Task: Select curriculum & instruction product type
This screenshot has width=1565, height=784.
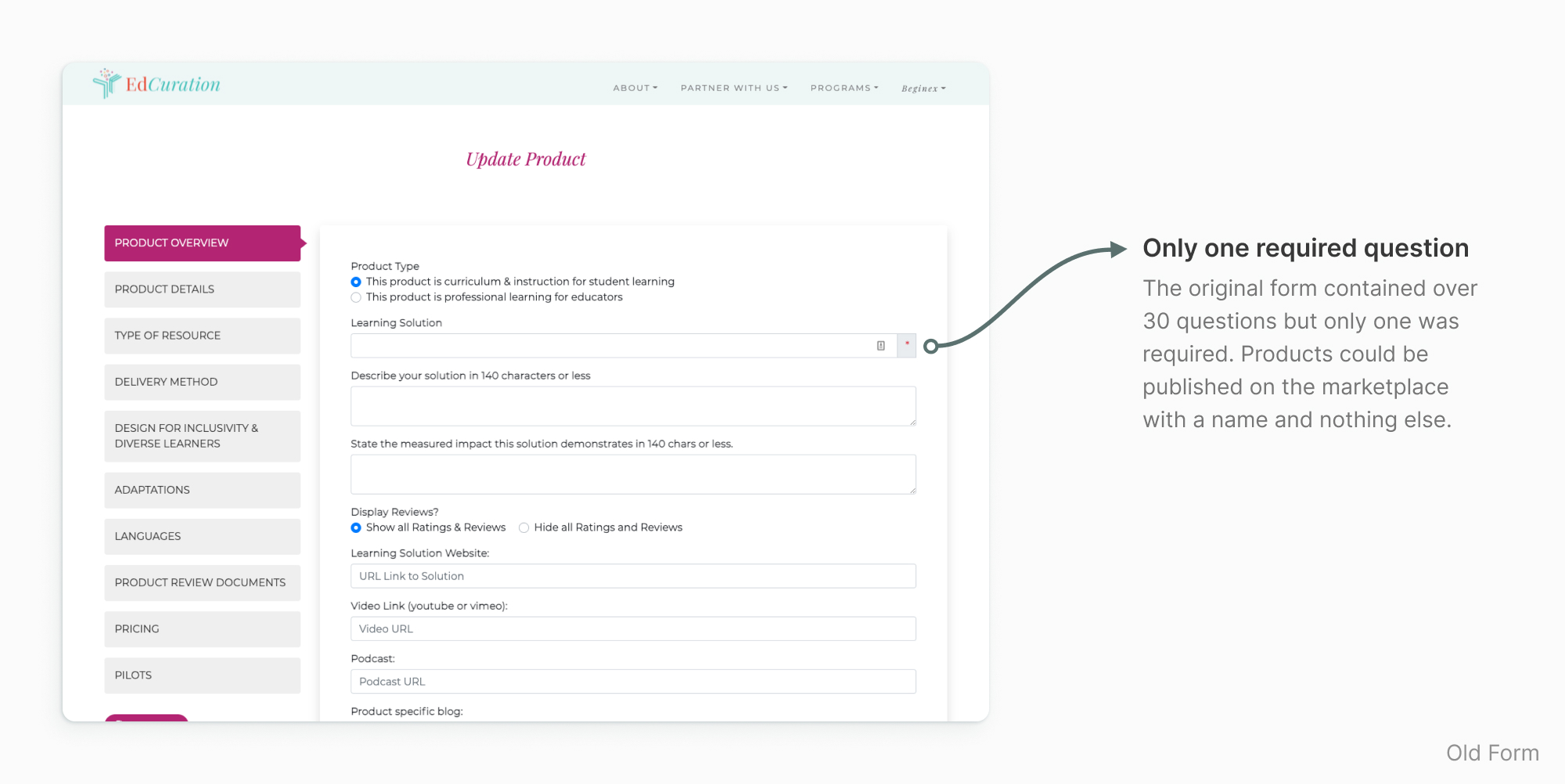Action: point(356,282)
